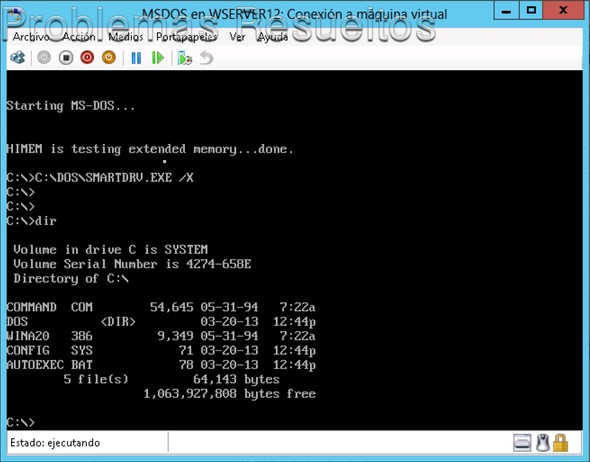
Task: Open the Ver menu
Action: click(x=237, y=37)
